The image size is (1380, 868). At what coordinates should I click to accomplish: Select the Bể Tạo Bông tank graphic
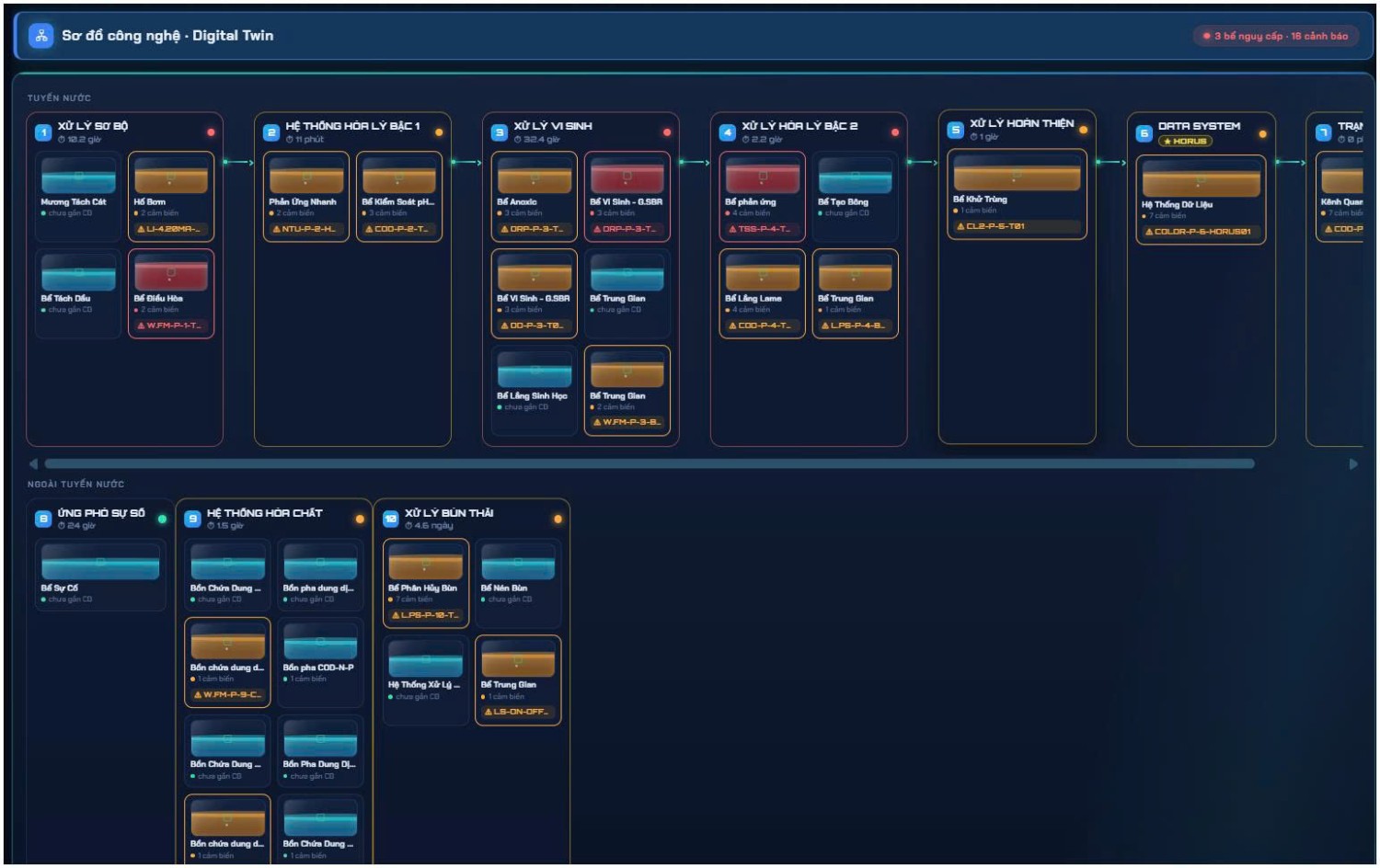(856, 175)
